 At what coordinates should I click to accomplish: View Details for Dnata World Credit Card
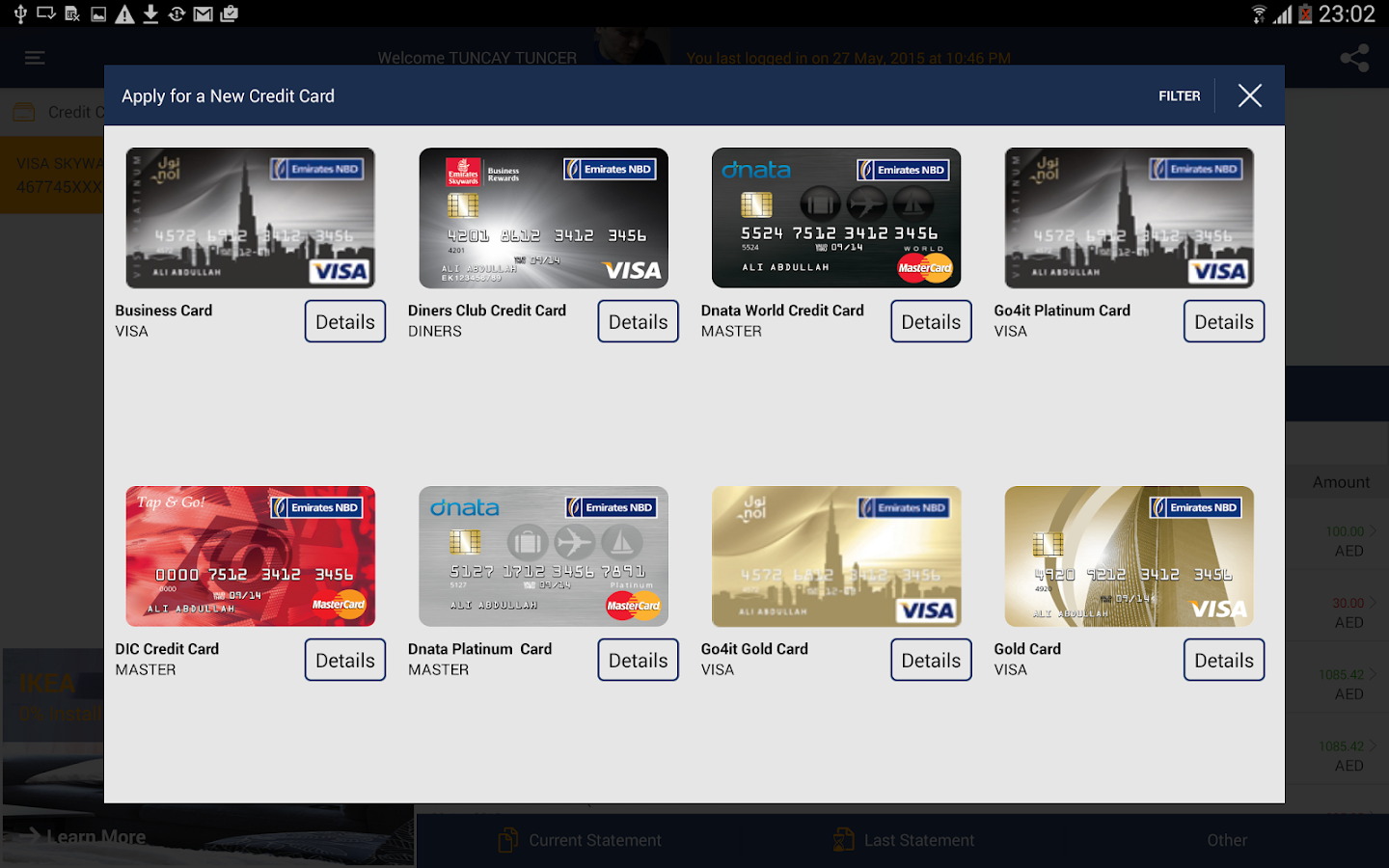point(932,321)
